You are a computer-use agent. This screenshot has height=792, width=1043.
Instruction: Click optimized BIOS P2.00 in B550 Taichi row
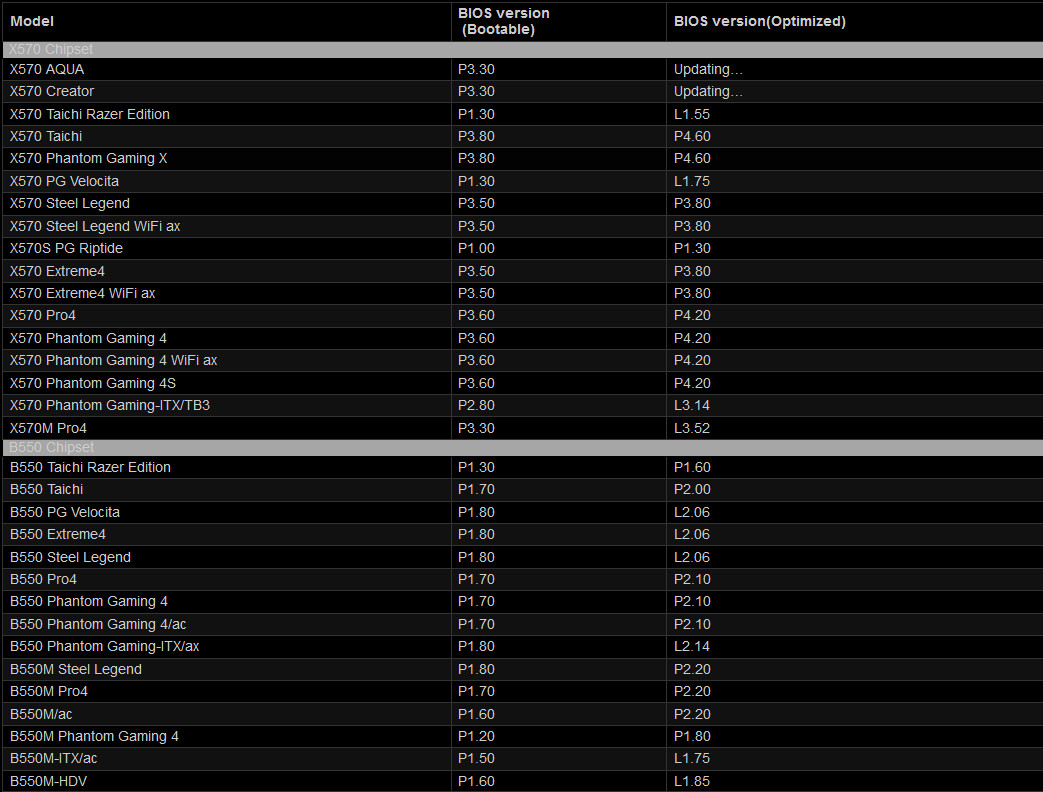pyautogui.click(x=692, y=489)
